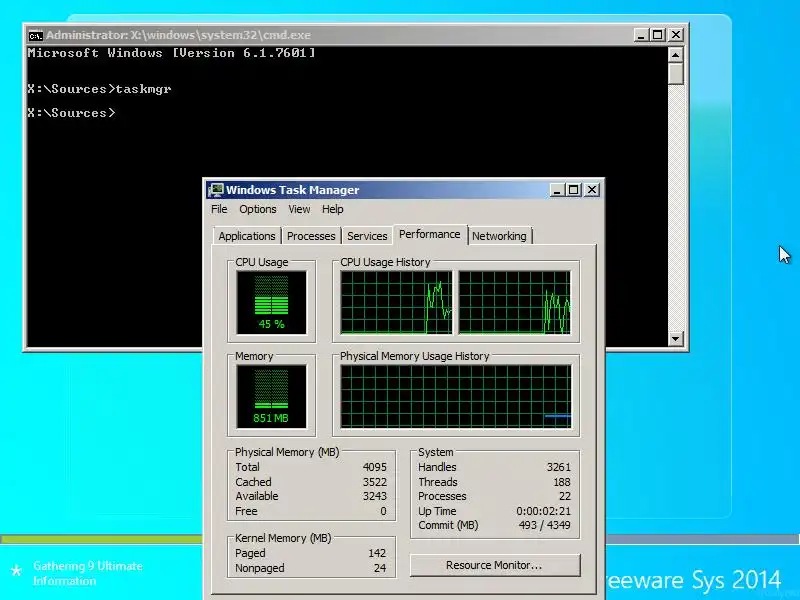Click the Windows version line in cmd
Viewport: 800px width, 600px height.
(x=171, y=53)
